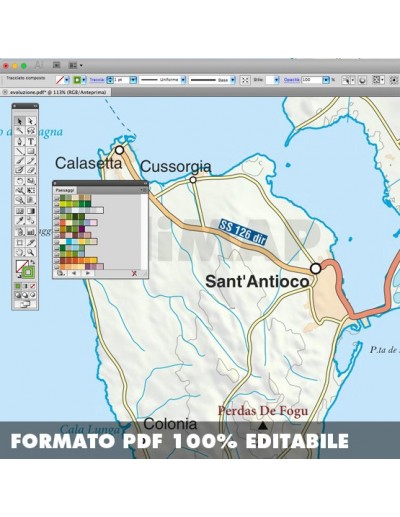Select the Eyedropper tool
Screen dimensions: 400x517
pos(20,221)
